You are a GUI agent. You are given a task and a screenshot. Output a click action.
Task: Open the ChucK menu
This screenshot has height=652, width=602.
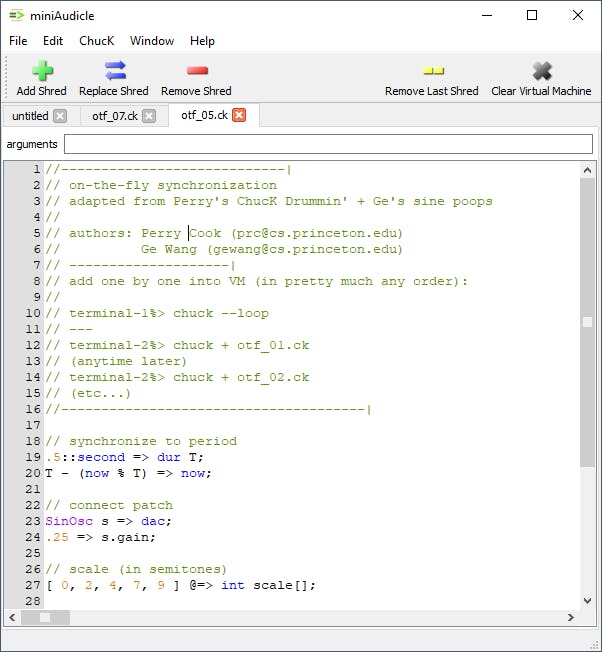(96, 41)
